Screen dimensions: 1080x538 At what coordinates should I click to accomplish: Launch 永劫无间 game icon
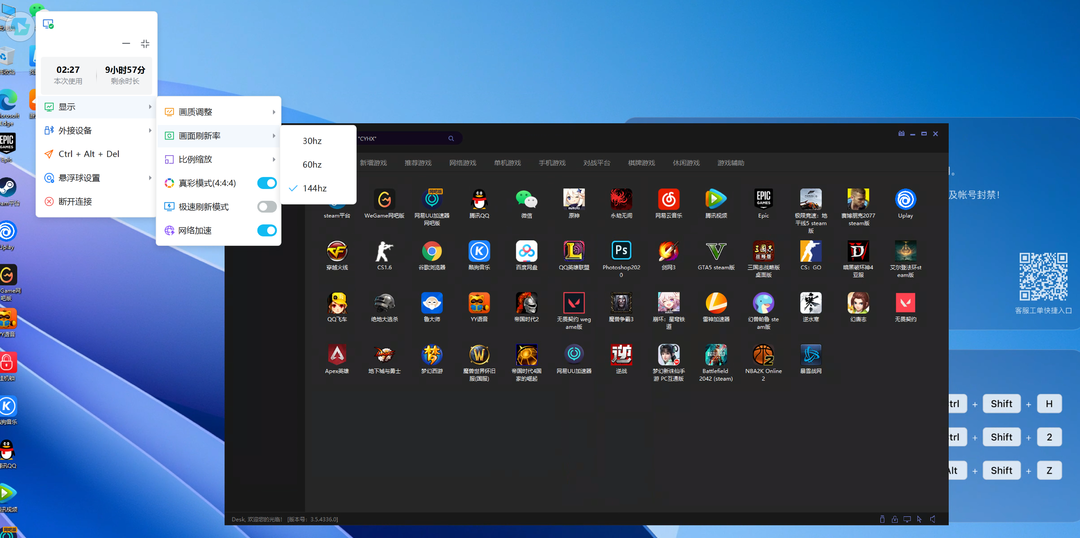pos(621,199)
